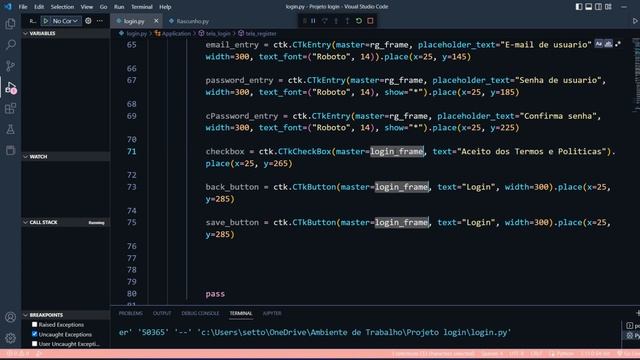
Task: Open the Extensions view
Action: tap(10, 108)
